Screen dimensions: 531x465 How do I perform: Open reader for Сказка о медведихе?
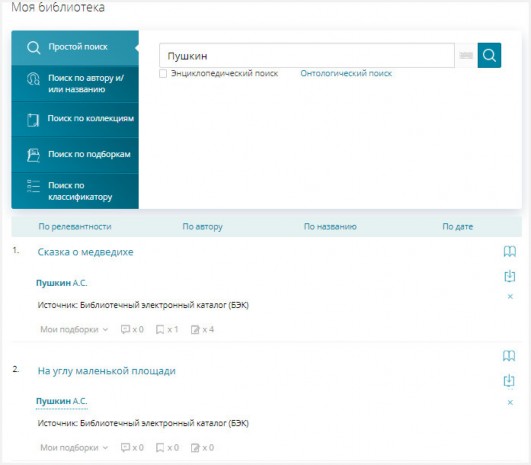pos(509,251)
